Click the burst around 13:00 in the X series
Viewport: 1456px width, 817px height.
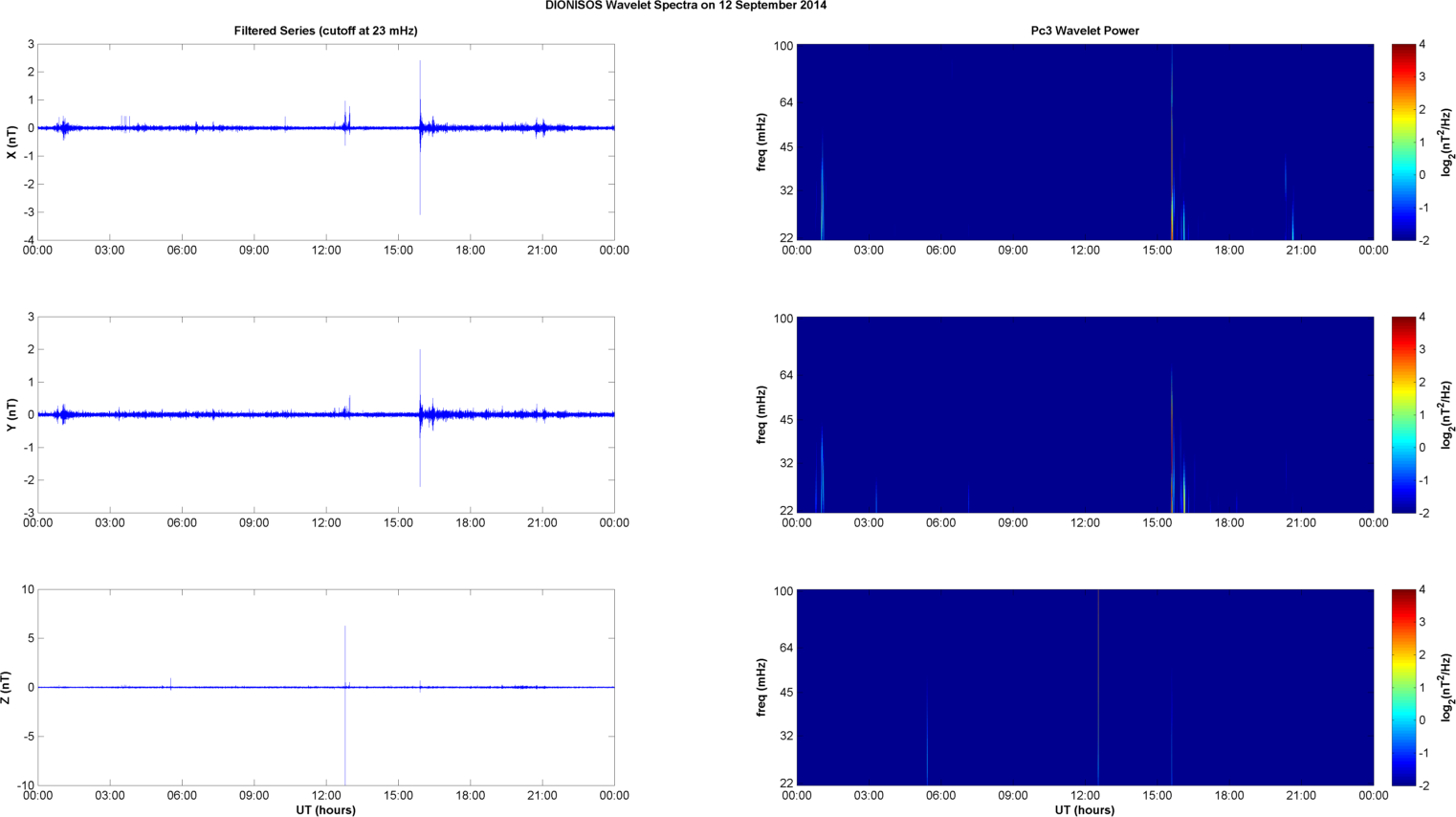click(346, 122)
